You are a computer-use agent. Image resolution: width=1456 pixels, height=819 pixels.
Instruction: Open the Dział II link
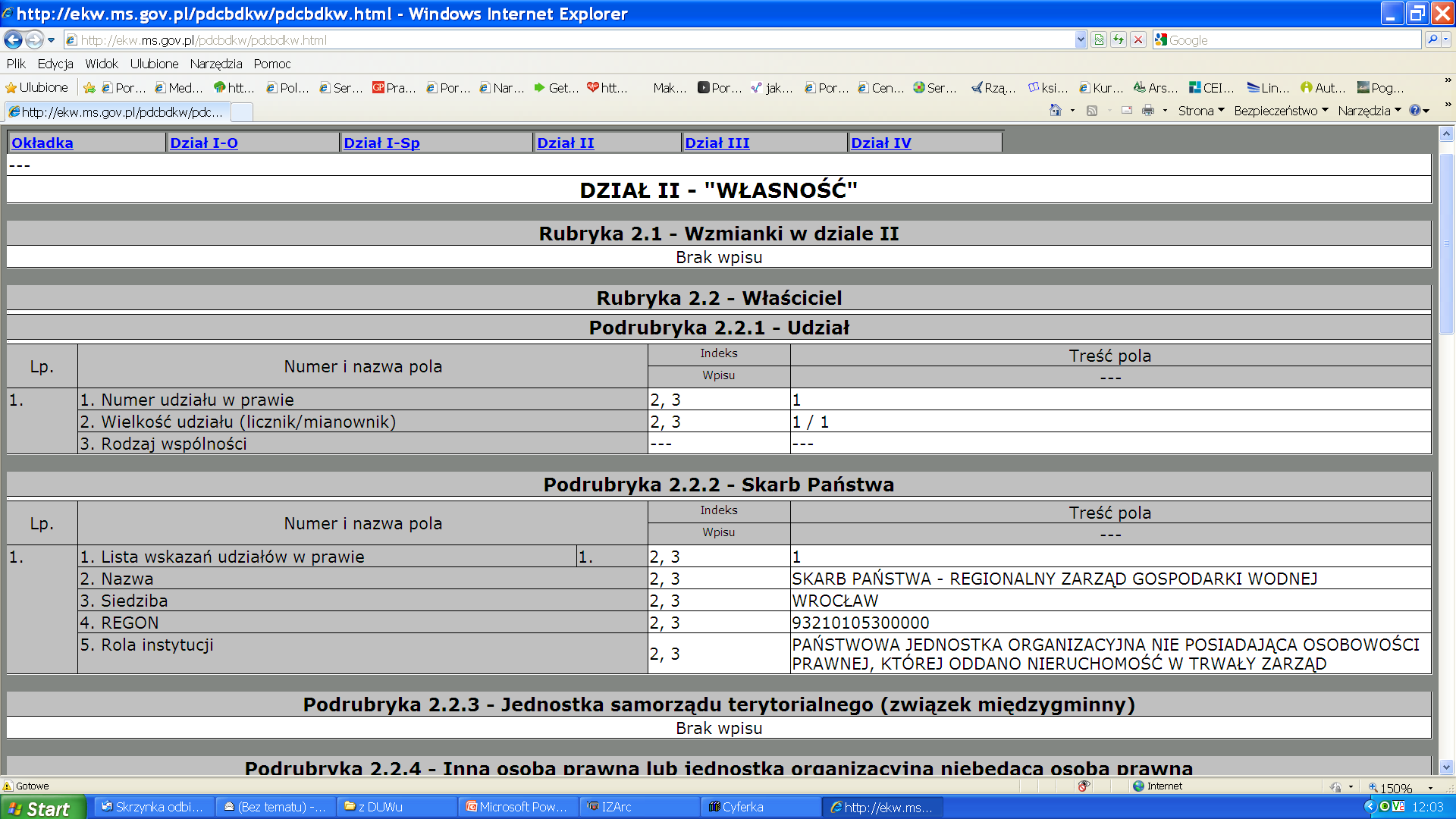[x=566, y=143]
